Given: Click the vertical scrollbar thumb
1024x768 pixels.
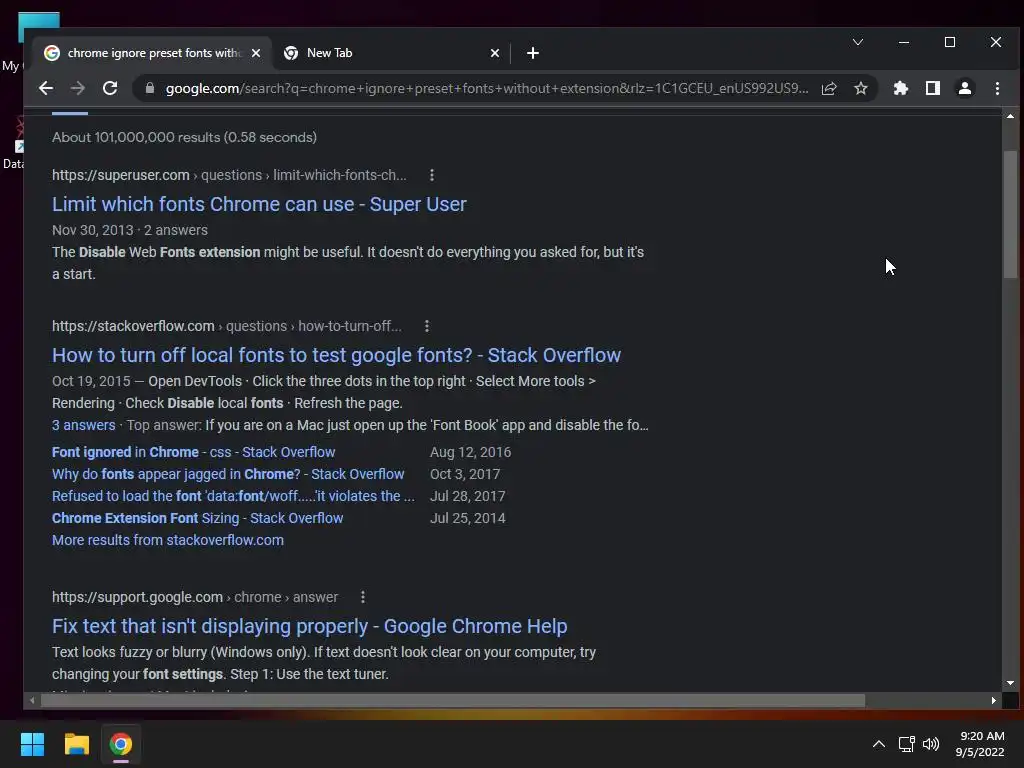Looking at the screenshot, I should click(1010, 214).
